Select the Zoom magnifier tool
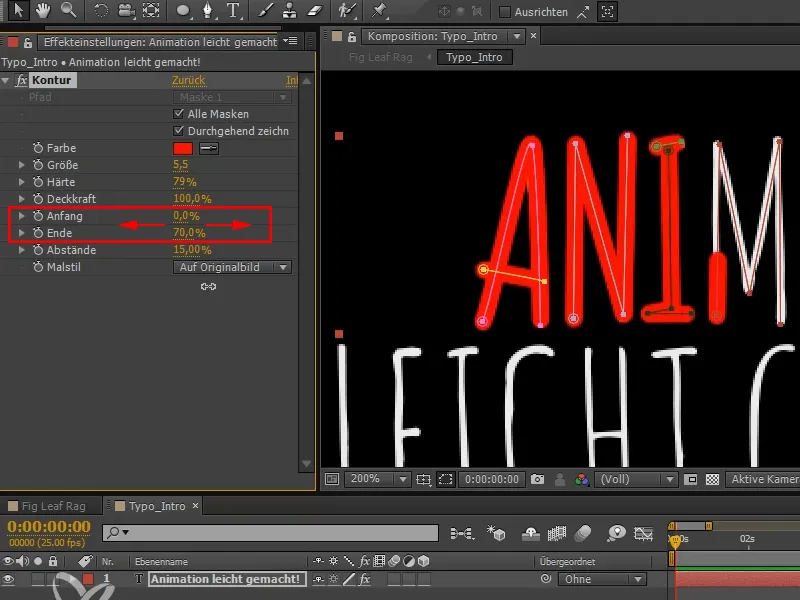 [x=68, y=10]
